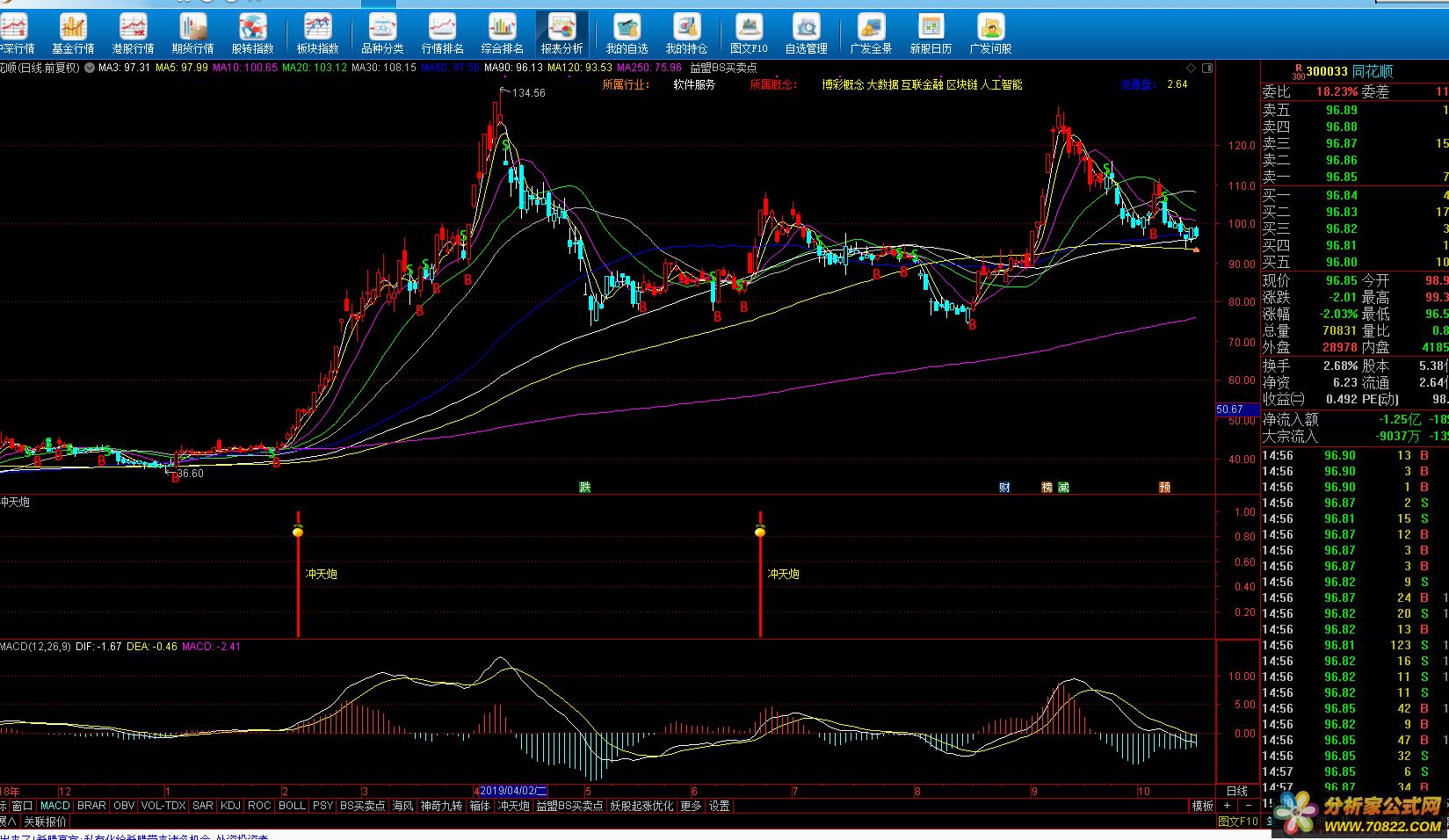Select the 妖股起涨优化 indicator tab

(x=641, y=806)
